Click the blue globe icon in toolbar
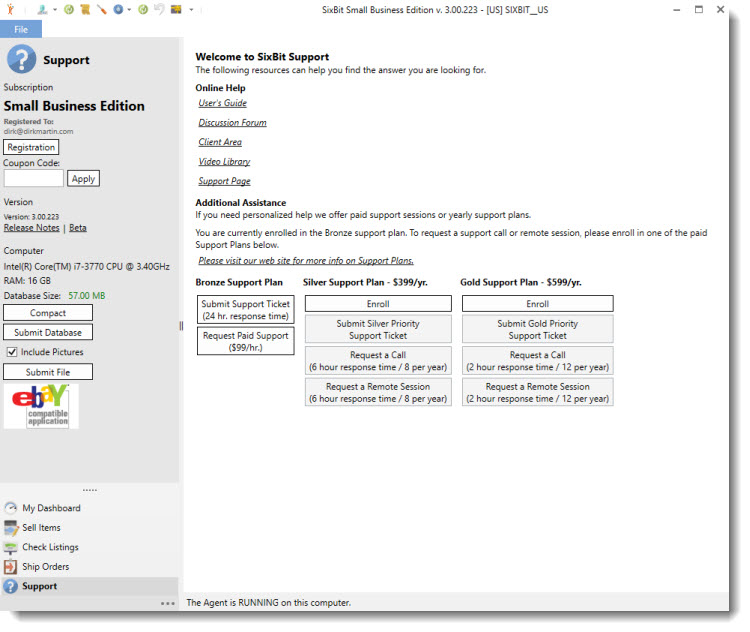Viewport: 750px width, 632px height. tap(118, 9)
